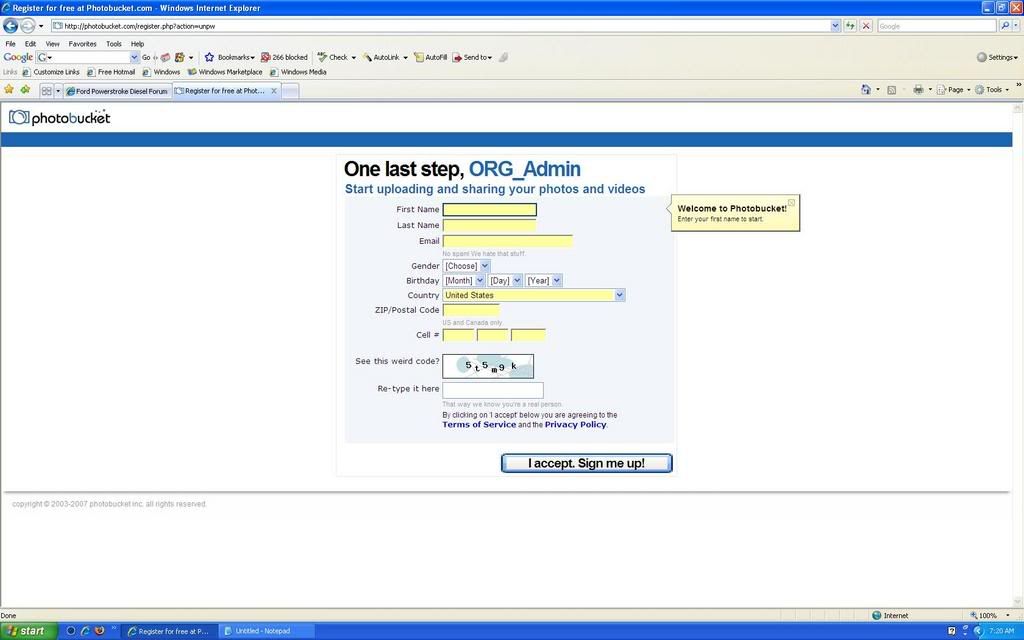Image resolution: width=1024 pixels, height=640 pixels.
Task: Open Quick Tabs thumbnail view icon
Action: pyautogui.click(x=46, y=91)
